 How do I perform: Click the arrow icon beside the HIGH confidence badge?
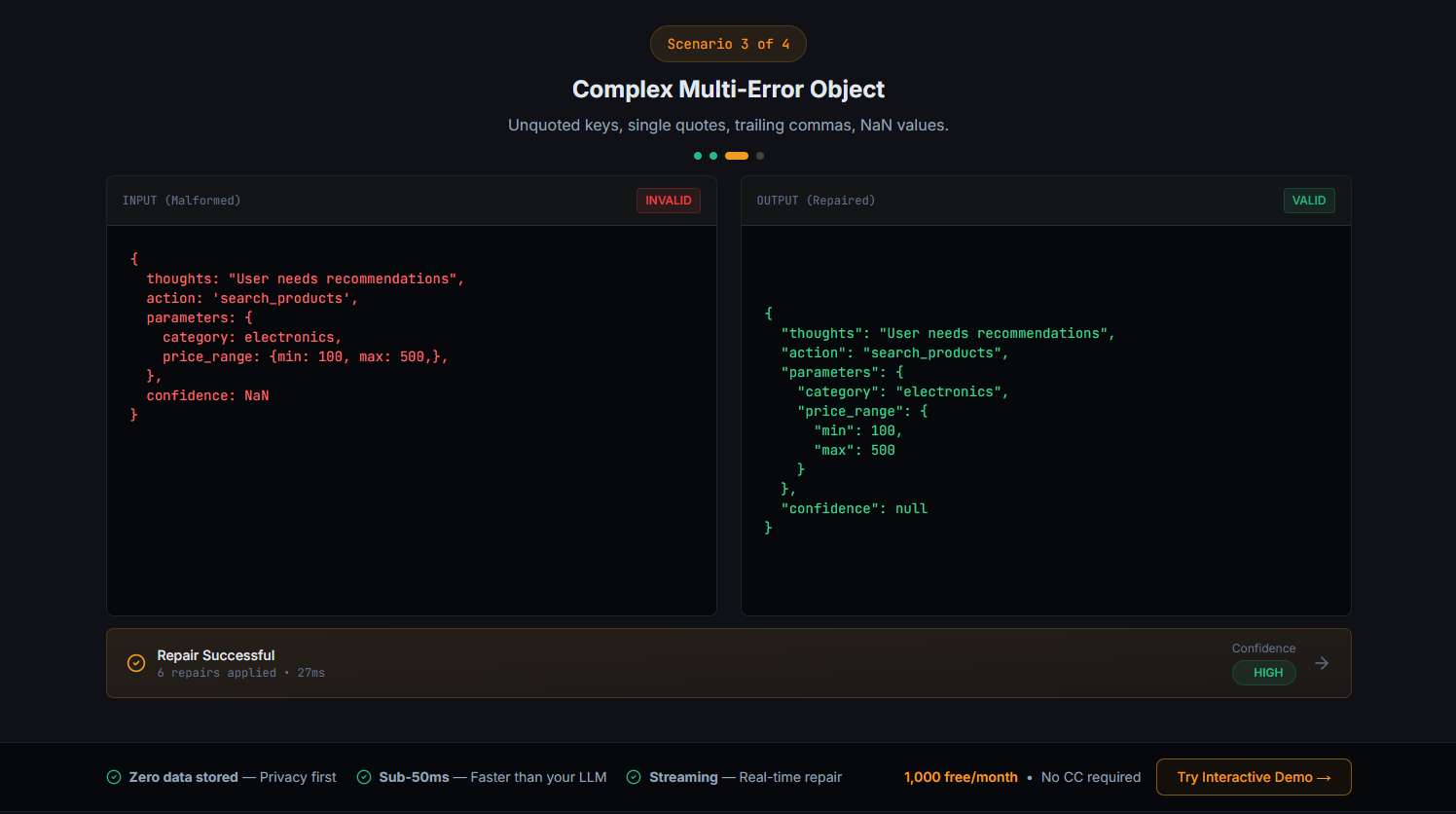point(1322,663)
